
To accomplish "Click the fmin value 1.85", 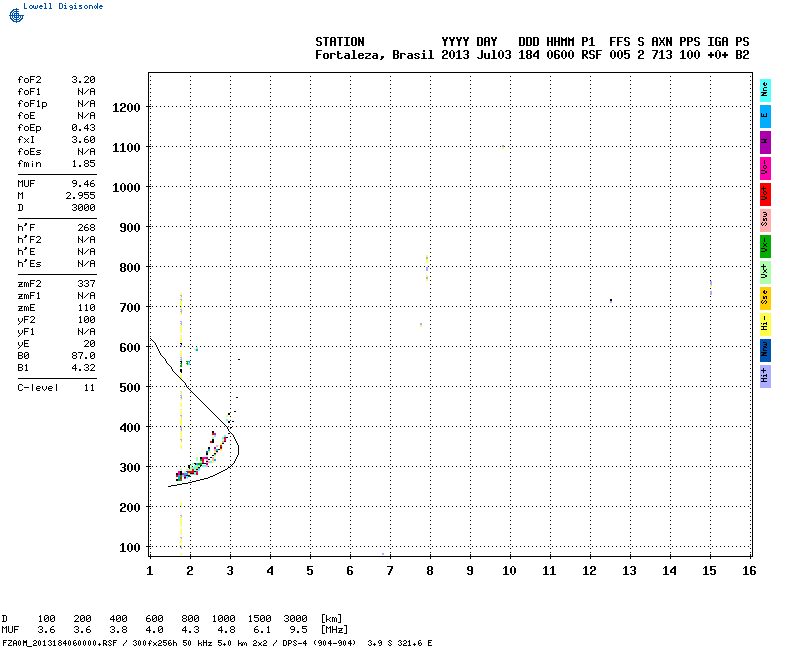I will (x=83, y=164).
